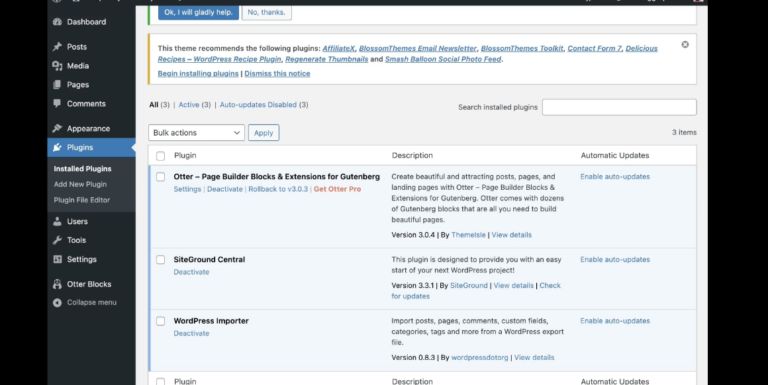The height and width of the screenshot is (385, 768).
Task: Click the Plugin column header at top
Action: [x=185, y=156]
